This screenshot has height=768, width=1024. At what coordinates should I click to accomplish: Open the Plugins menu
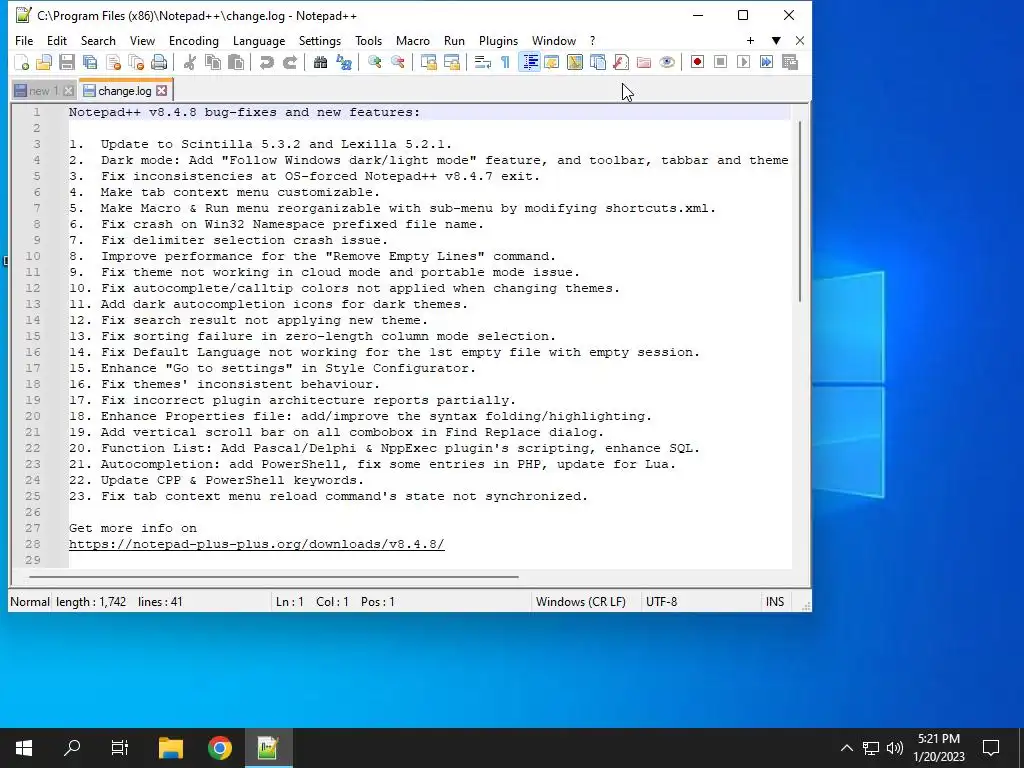tap(498, 40)
